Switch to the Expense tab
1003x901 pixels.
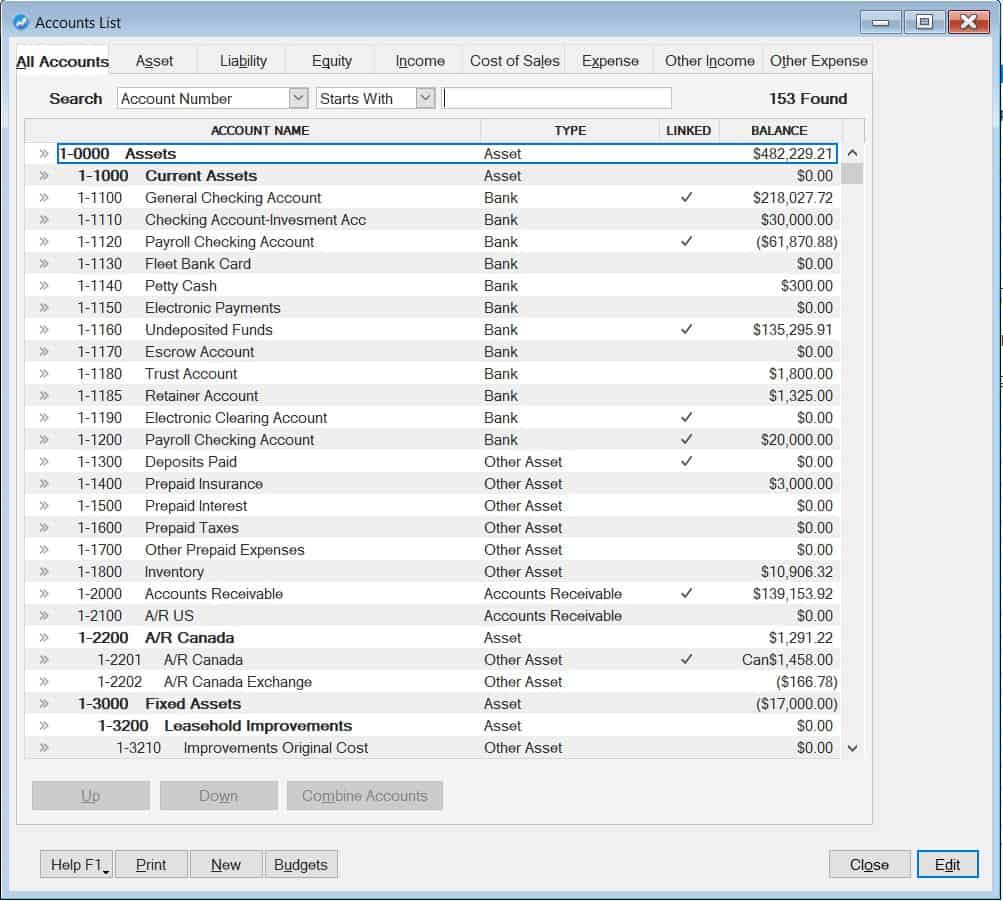[610, 61]
